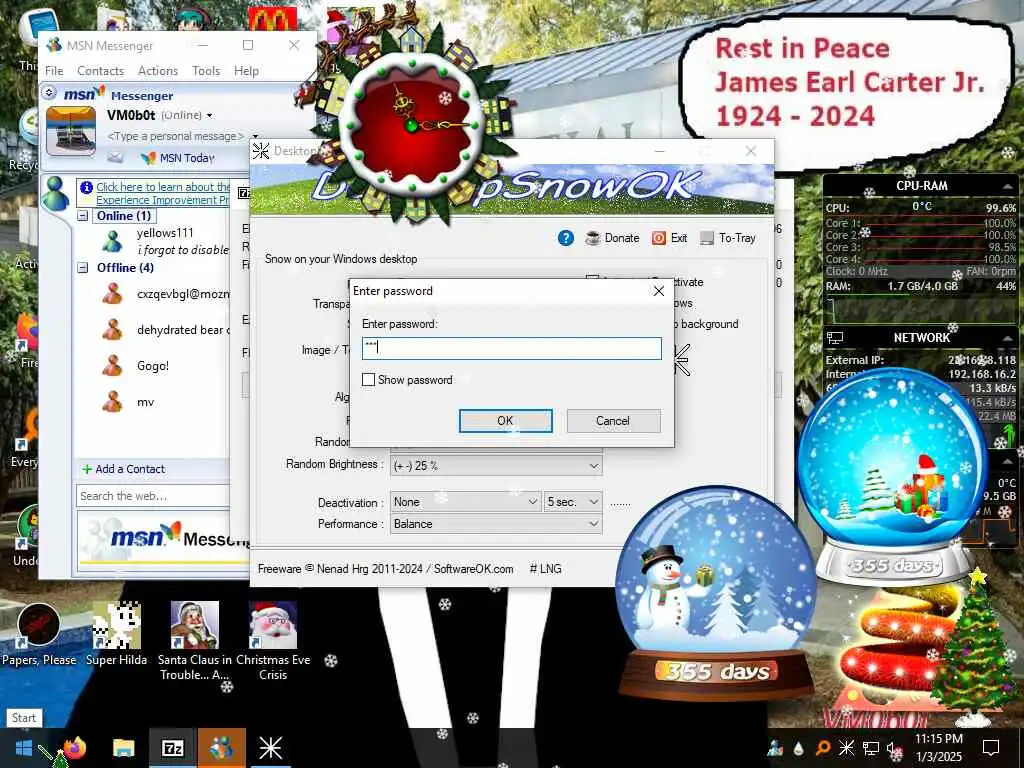Switch to 7-Zip taskbar button
Screen dimensions: 1024x768
[172, 748]
